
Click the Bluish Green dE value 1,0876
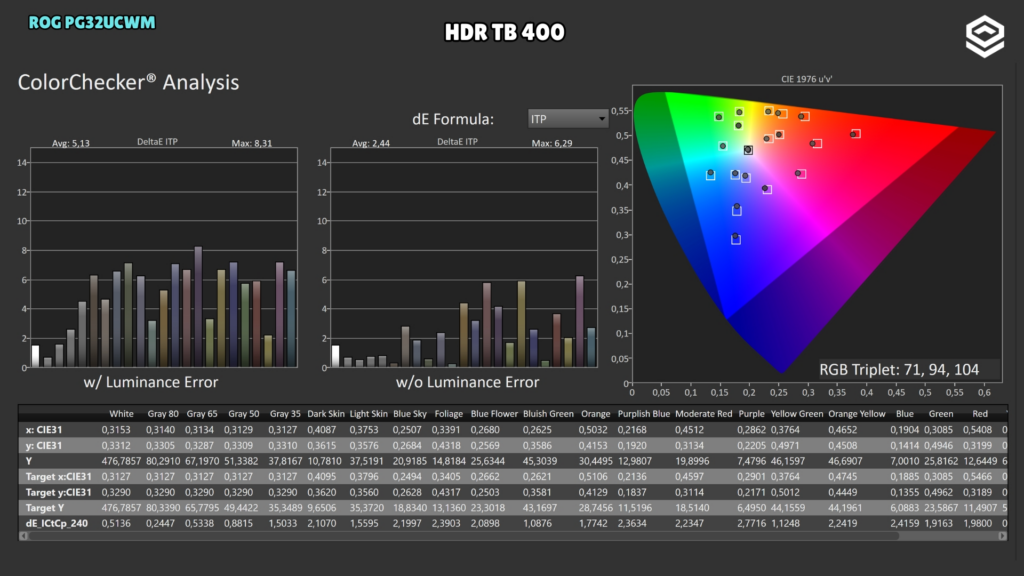(x=537, y=524)
